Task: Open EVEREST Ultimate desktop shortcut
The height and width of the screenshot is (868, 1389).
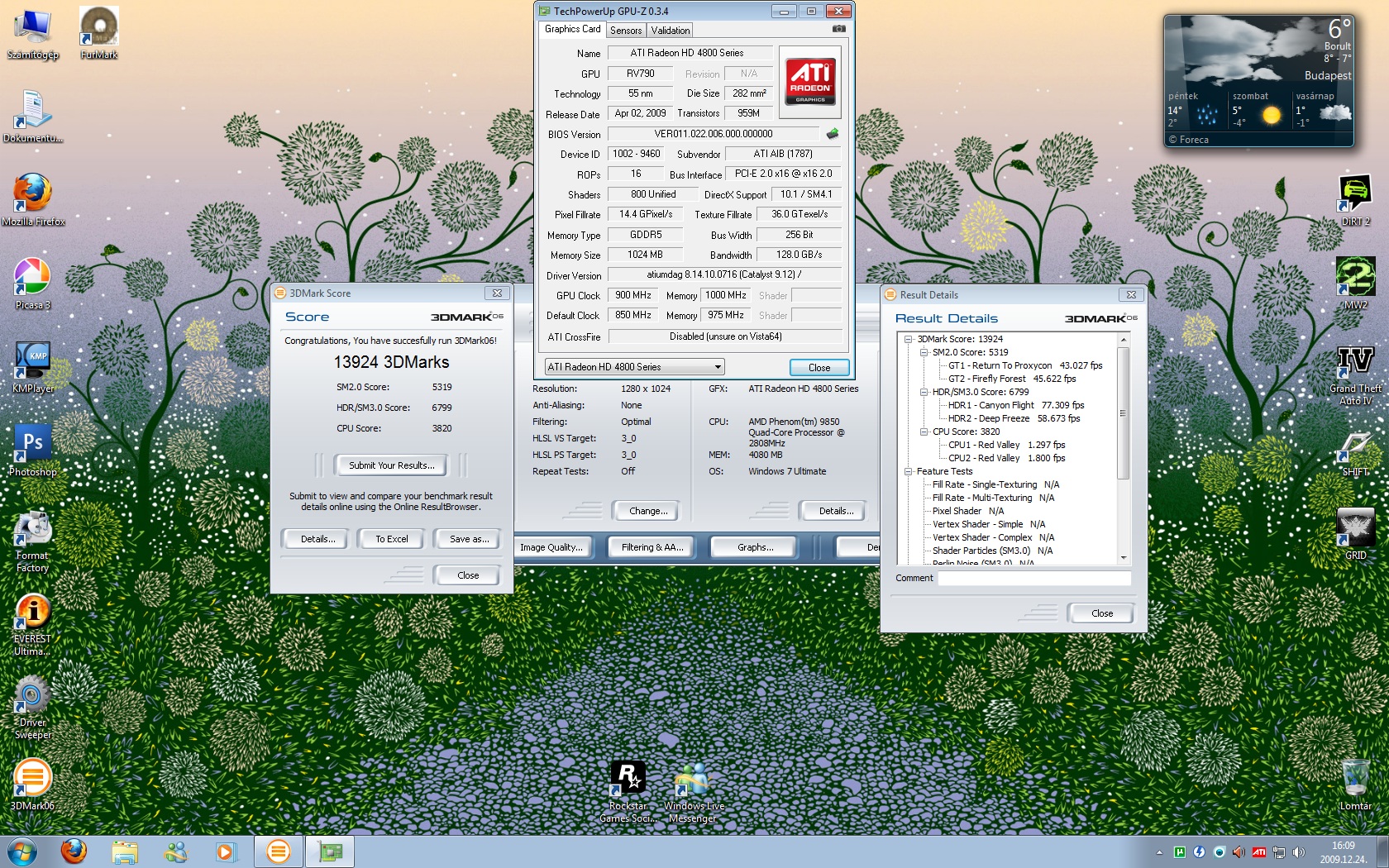Action: coord(33,624)
